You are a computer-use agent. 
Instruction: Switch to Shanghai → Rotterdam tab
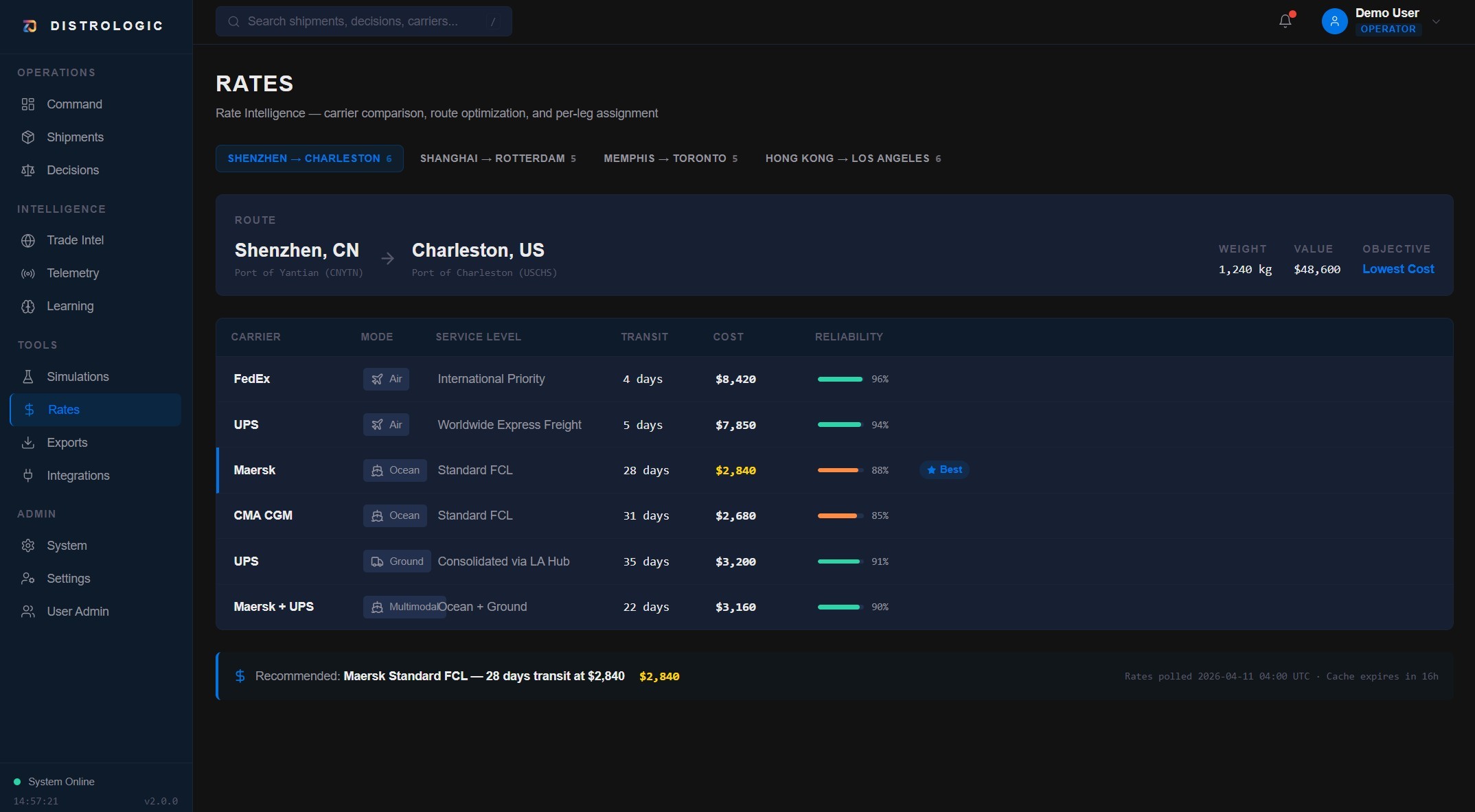click(x=498, y=159)
